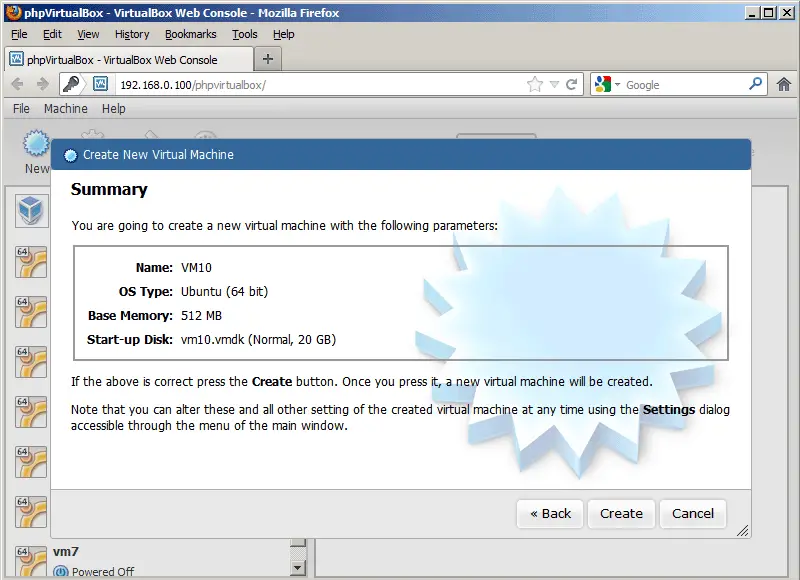
Task: Open the Firefox Help menu
Action: point(283,34)
